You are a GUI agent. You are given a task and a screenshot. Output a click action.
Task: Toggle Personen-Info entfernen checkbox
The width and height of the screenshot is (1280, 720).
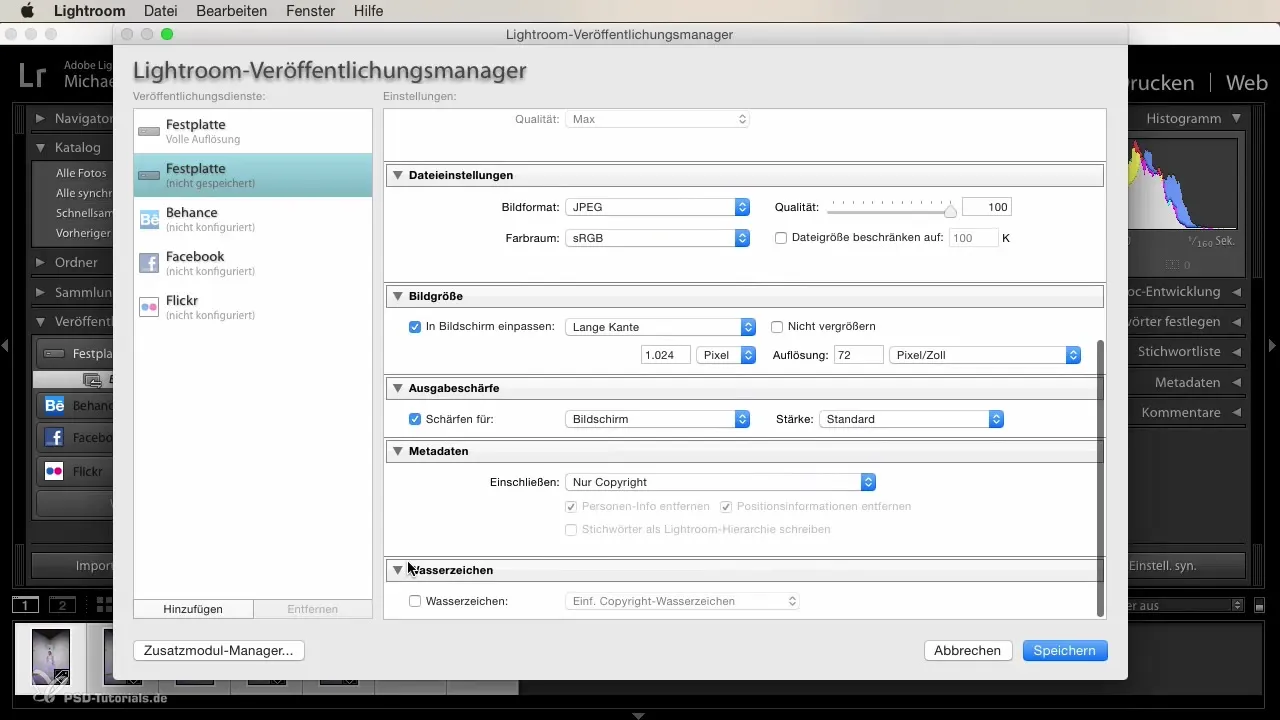point(571,507)
